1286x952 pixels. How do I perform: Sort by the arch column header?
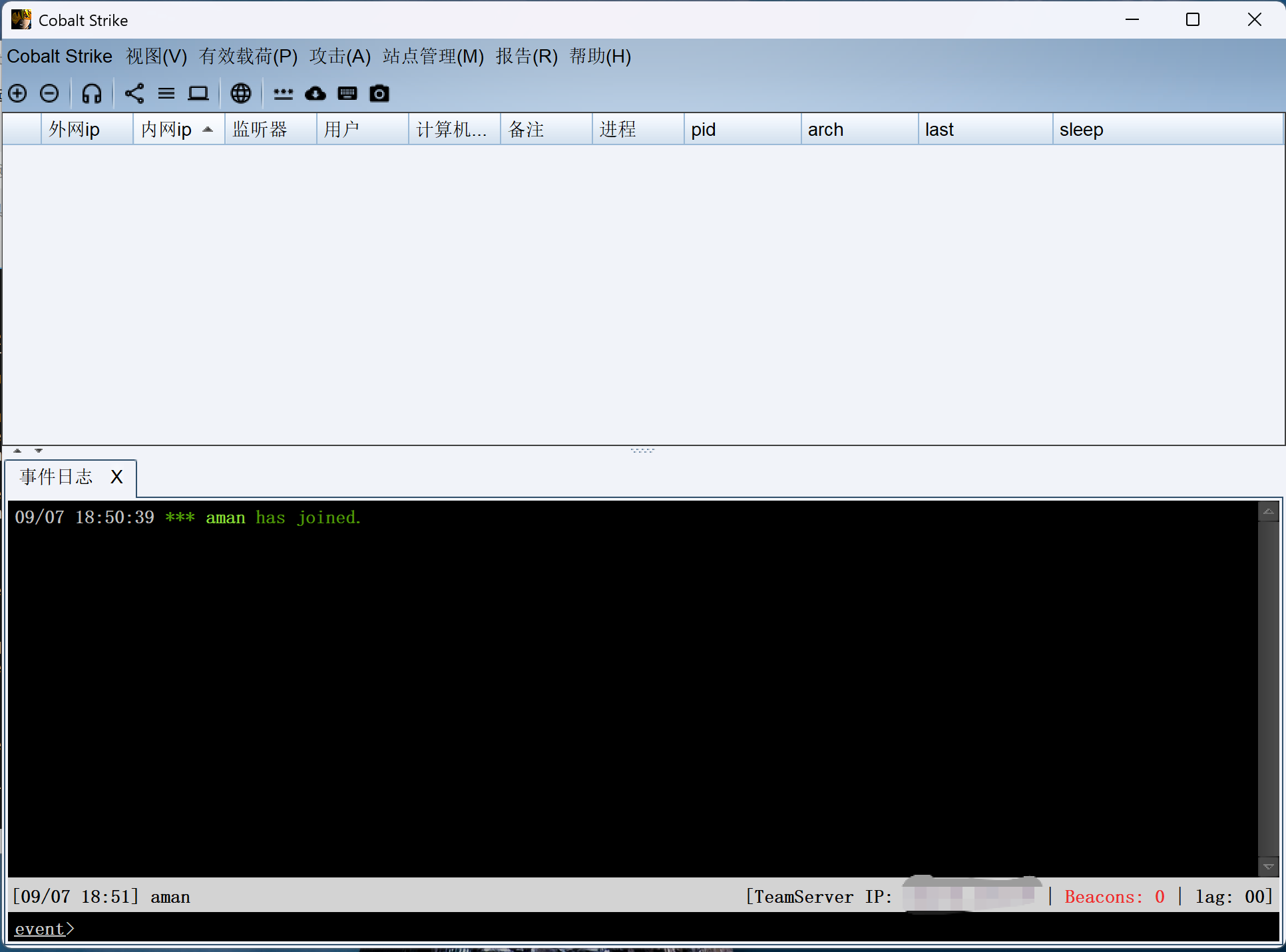[860, 129]
